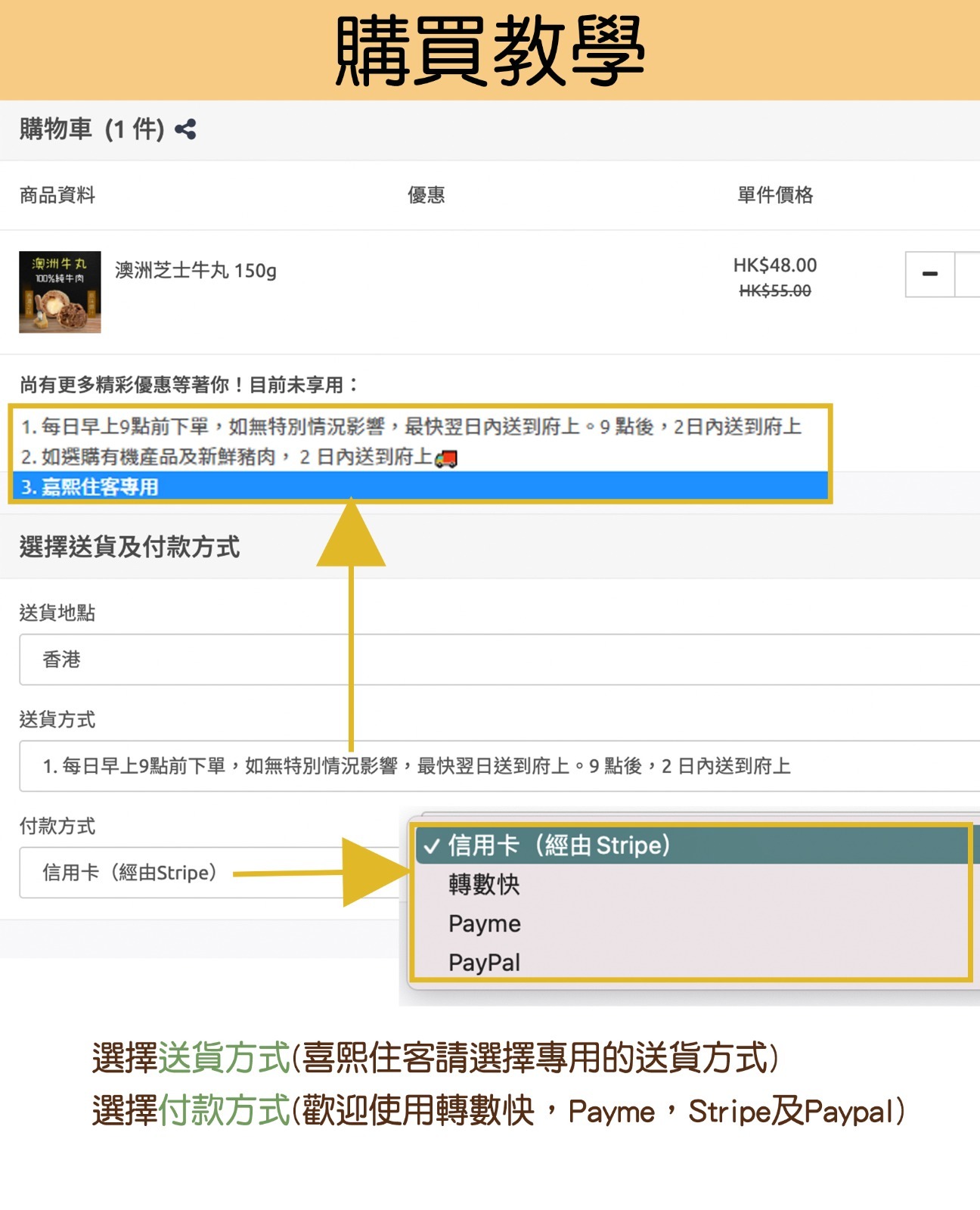Pick PayPal in the payment list

pyautogui.click(x=484, y=963)
